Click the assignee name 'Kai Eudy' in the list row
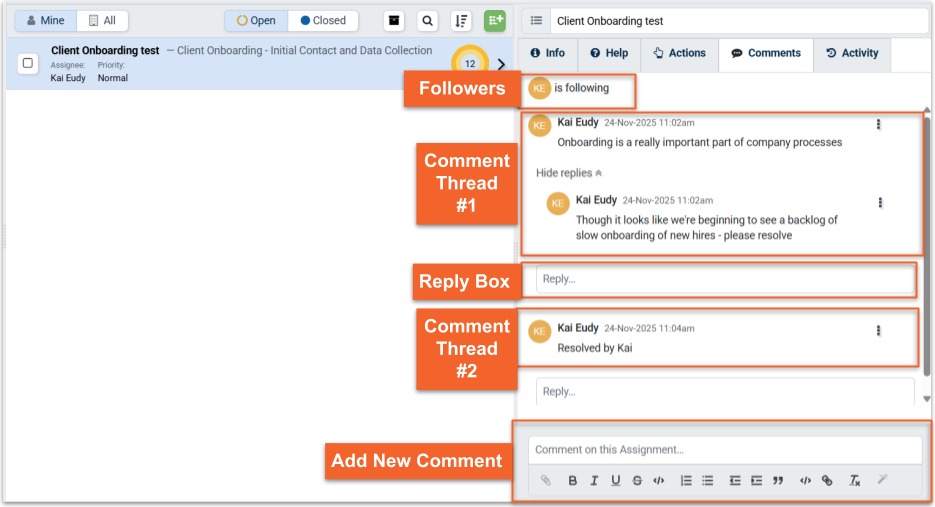 tap(68, 78)
